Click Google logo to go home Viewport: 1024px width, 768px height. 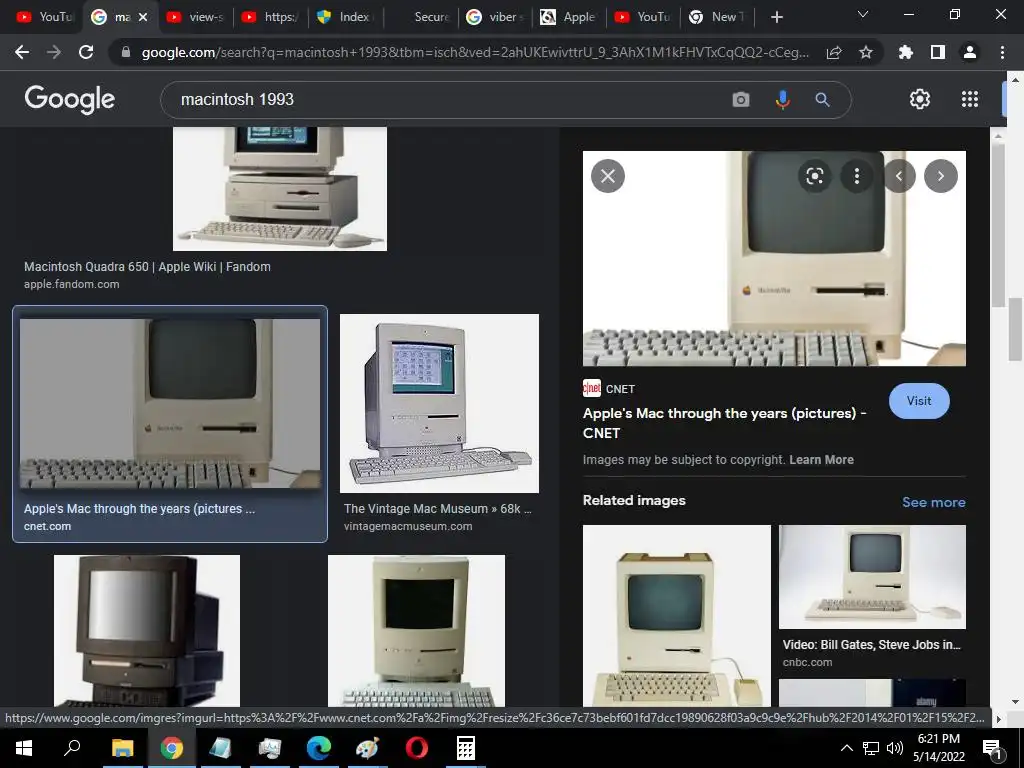click(69, 99)
